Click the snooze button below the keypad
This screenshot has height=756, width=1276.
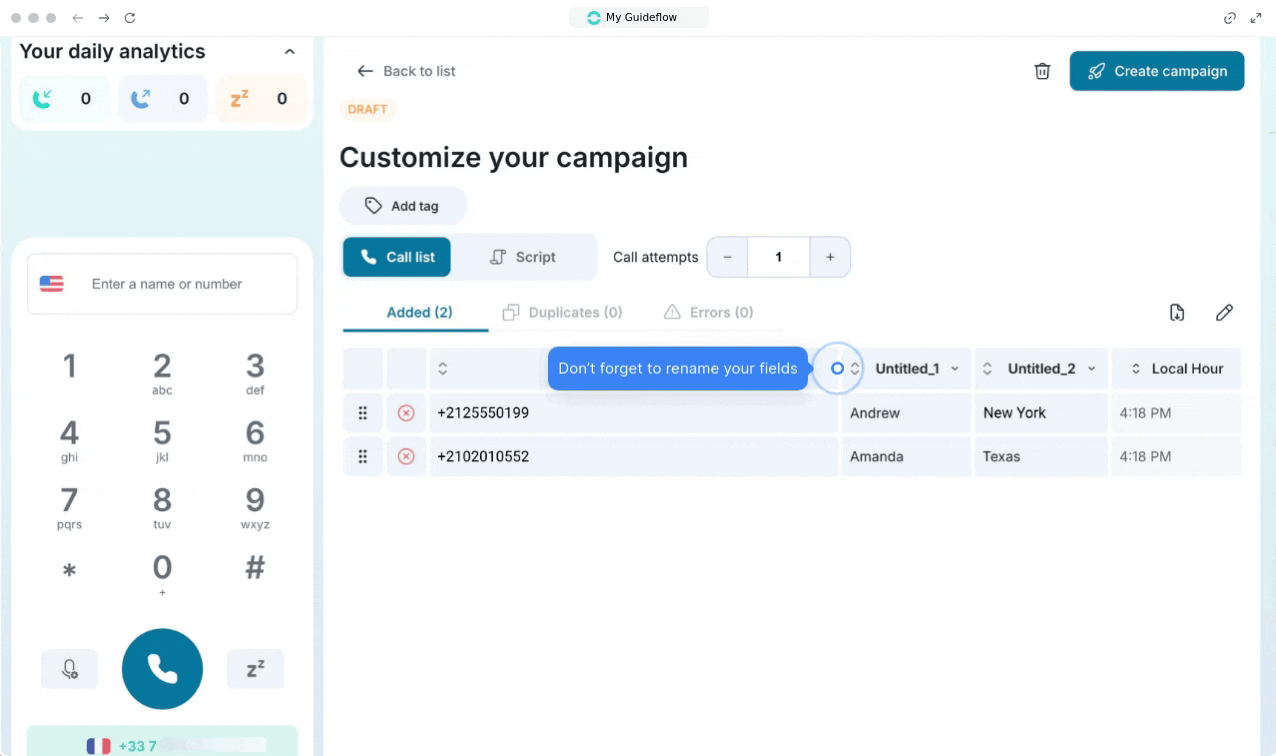click(255, 669)
